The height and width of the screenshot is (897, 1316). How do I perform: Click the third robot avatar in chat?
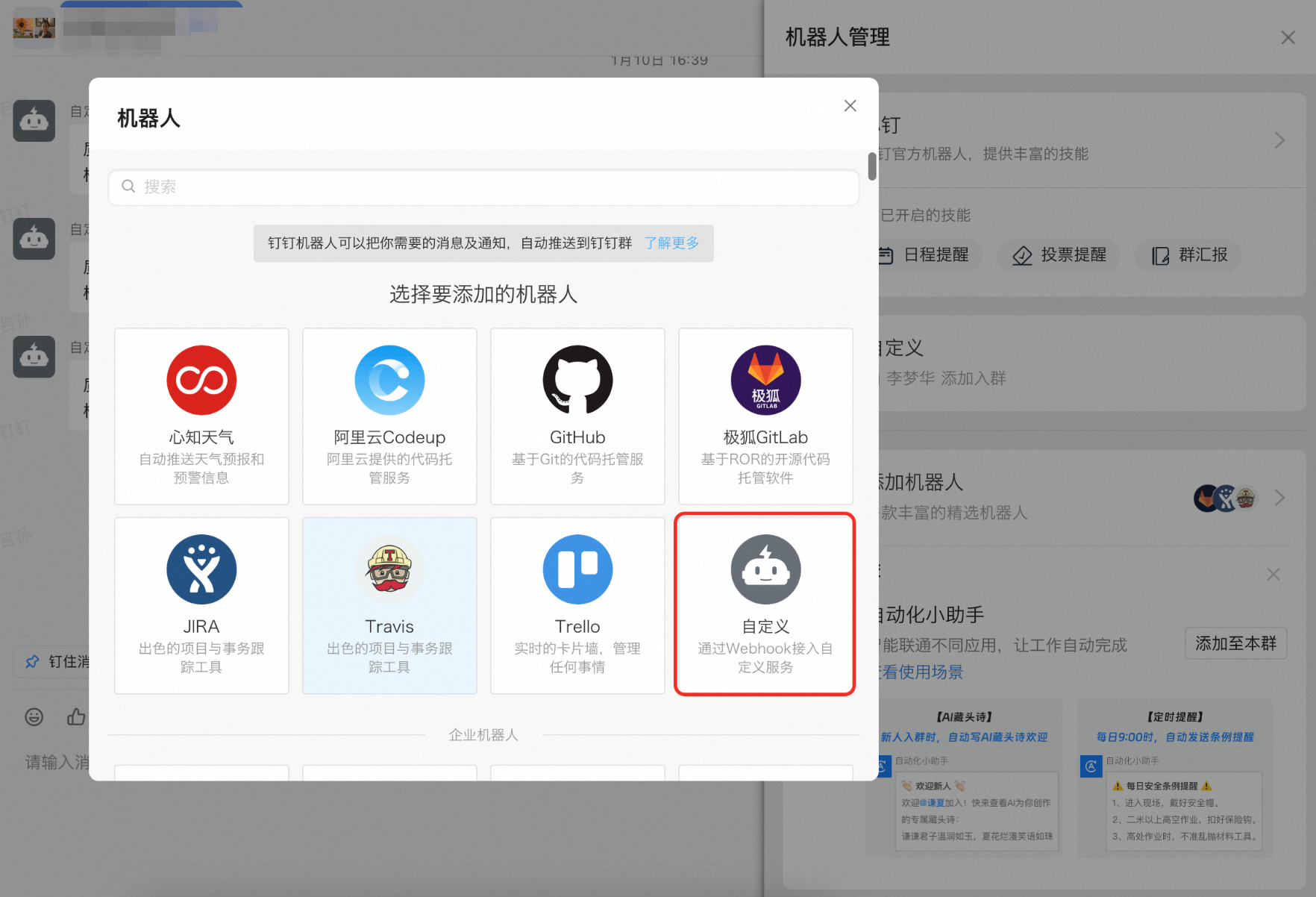click(x=34, y=357)
